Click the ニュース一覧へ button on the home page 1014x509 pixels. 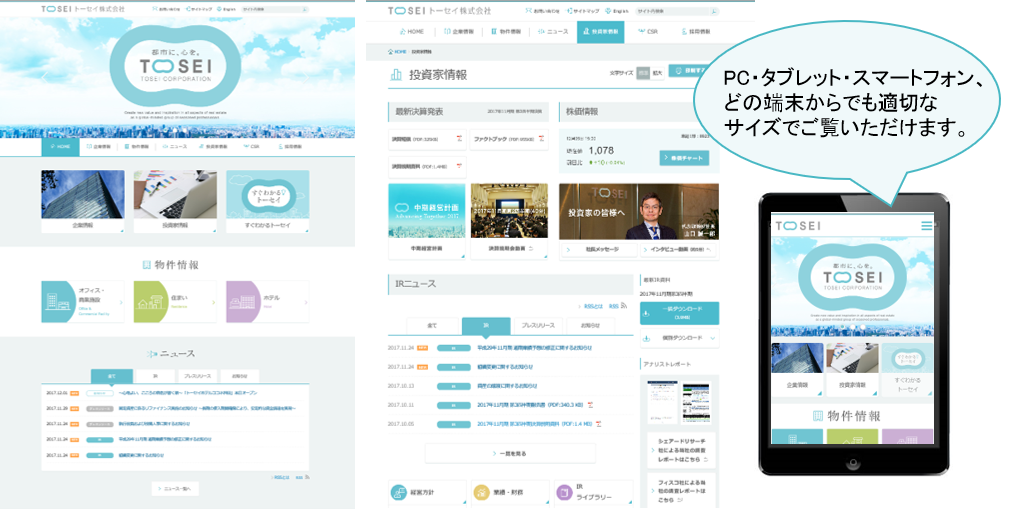(x=175, y=489)
